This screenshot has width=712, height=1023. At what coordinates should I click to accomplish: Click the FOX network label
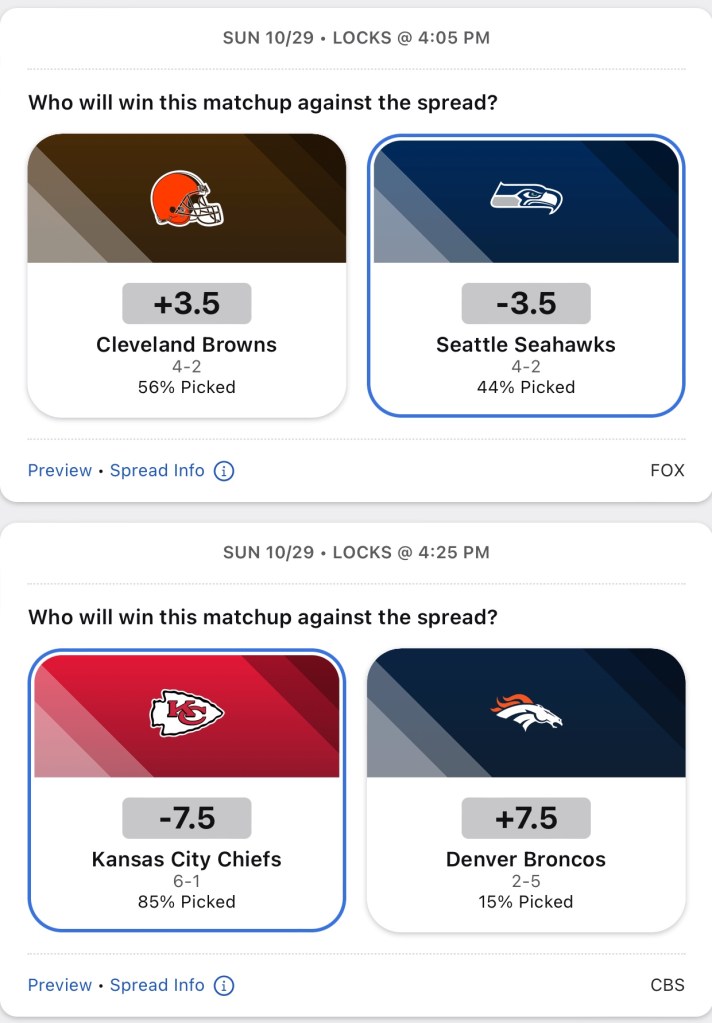tap(667, 470)
